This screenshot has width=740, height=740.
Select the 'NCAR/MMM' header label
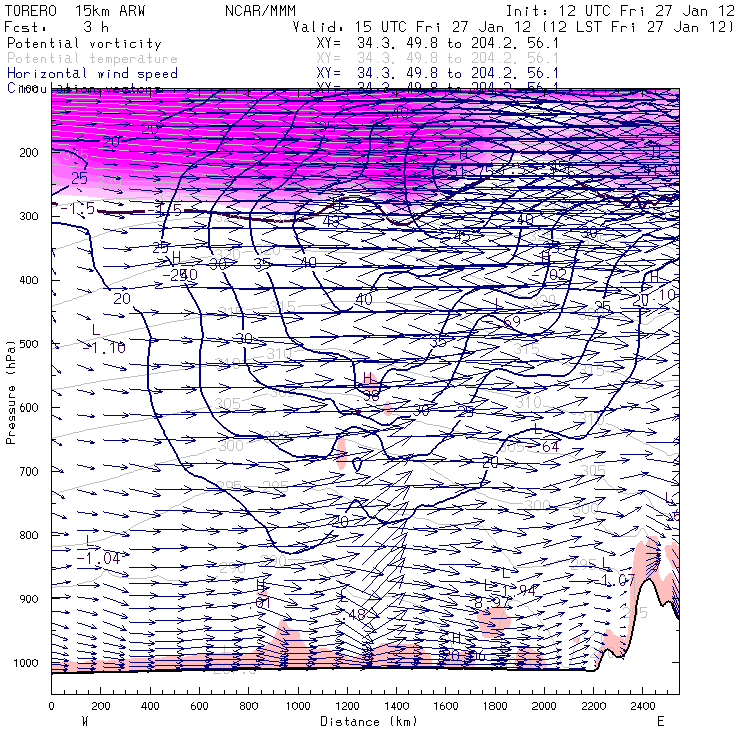click(261, 11)
